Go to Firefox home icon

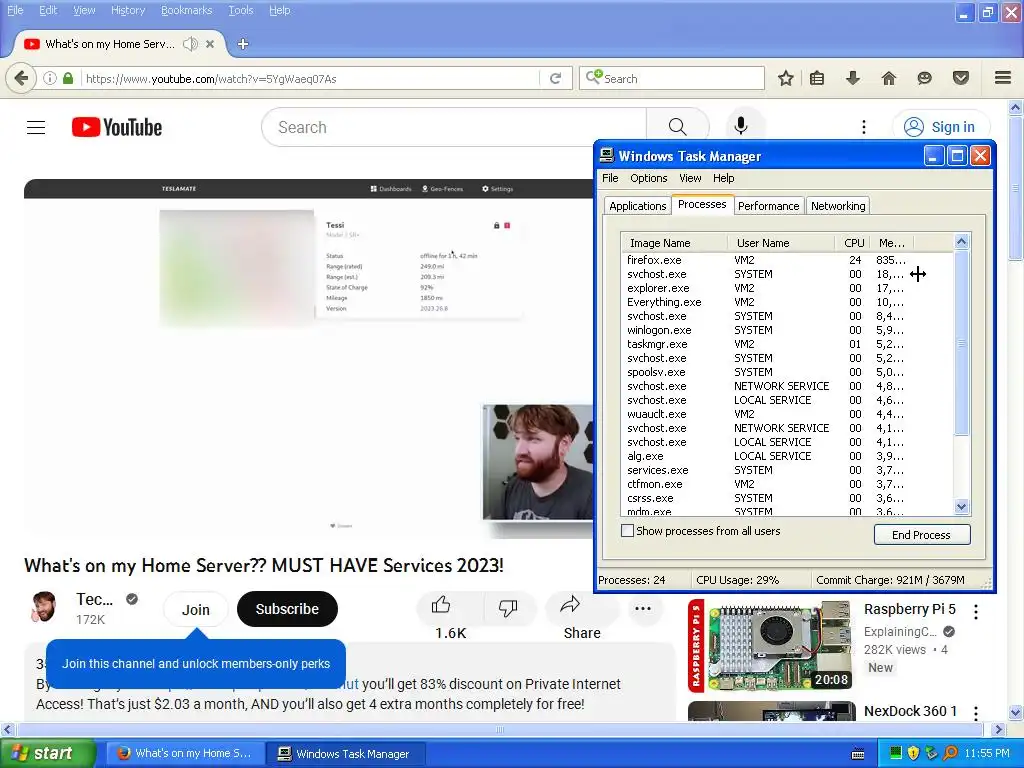click(x=889, y=78)
